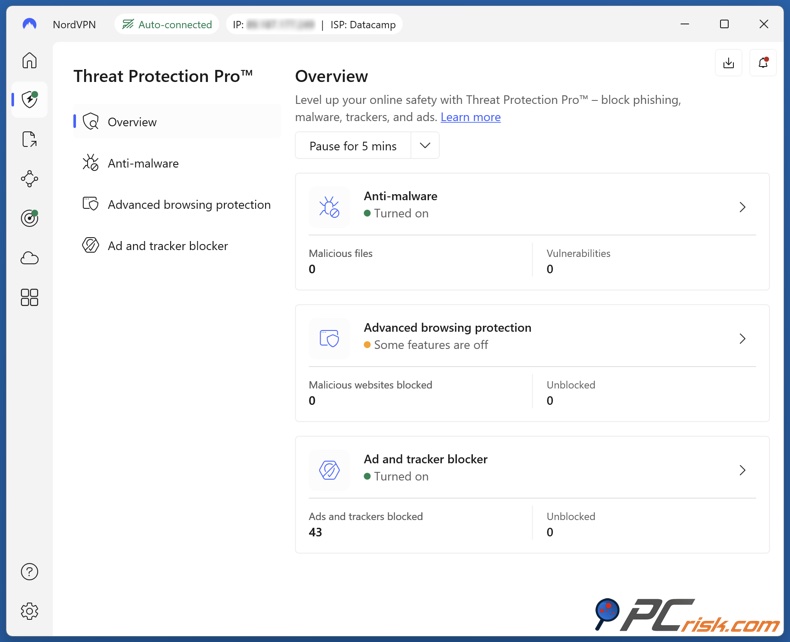Select the Threat Protection shield sidebar icon
Viewport: 790px width, 642px height.
coord(30,99)
